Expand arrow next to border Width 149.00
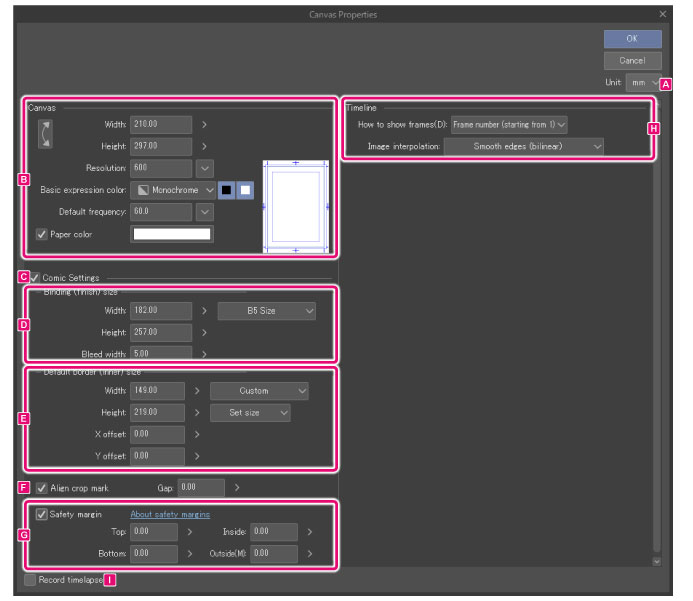 tap(197, 391)
